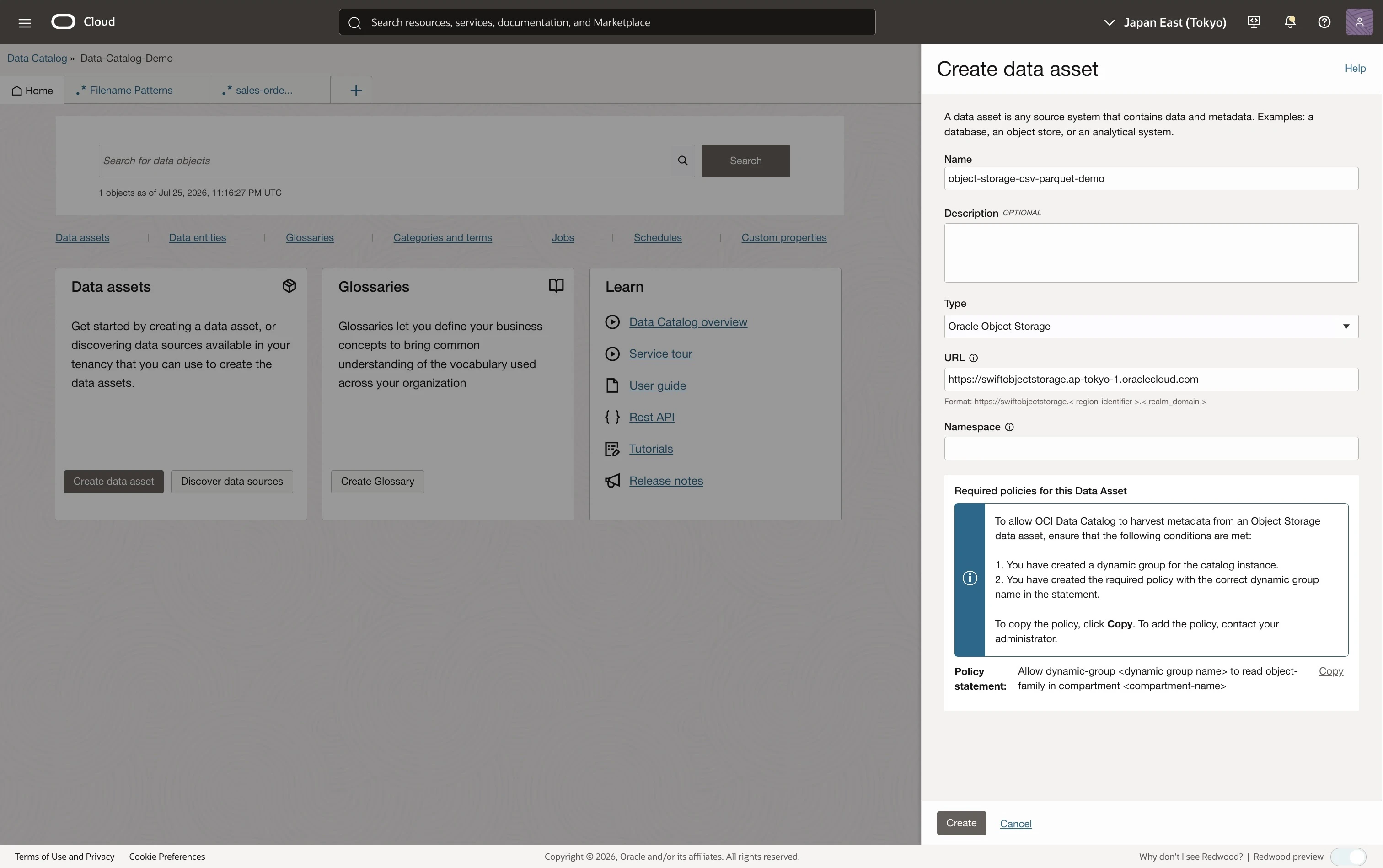Click the info icon in required policies notice
This screenshot has width=1383, height=868.
point(970,579)
